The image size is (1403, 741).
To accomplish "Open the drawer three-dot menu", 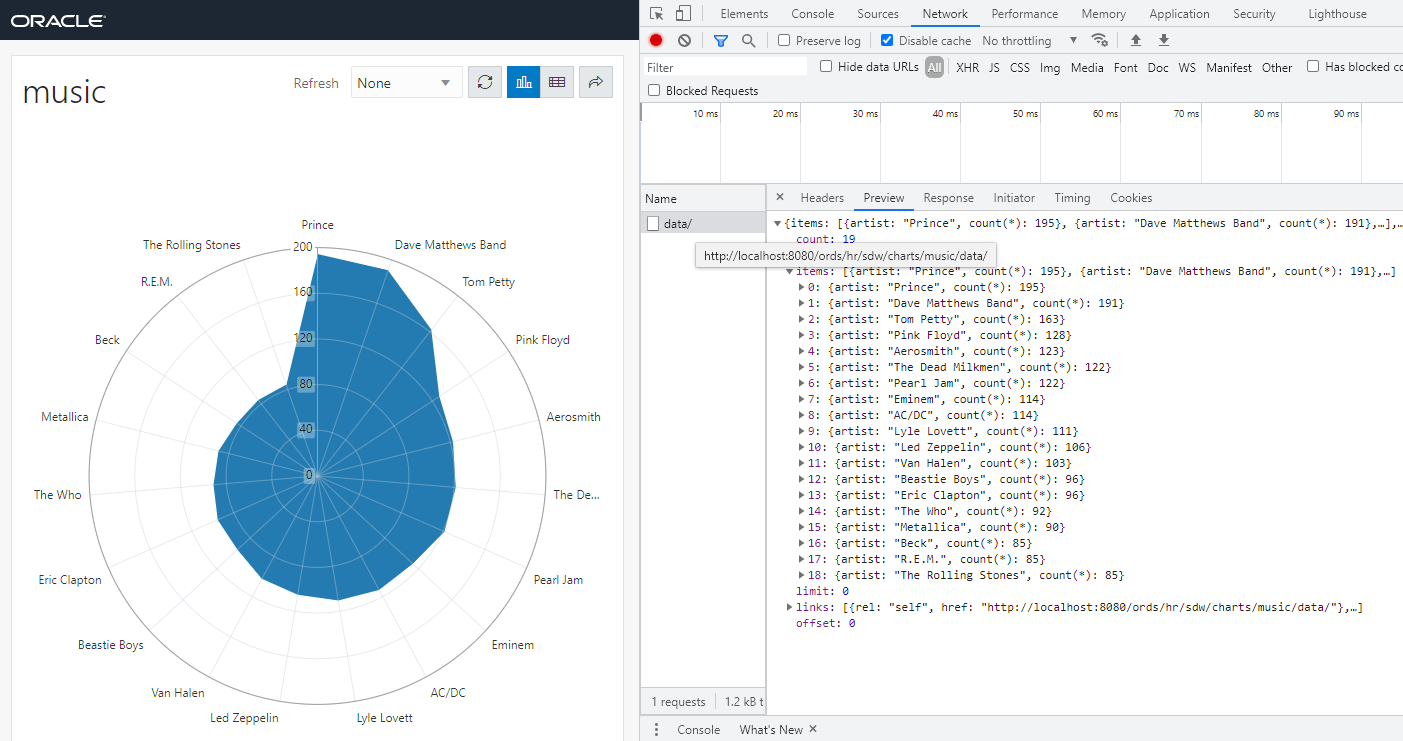I will point(656,729).
